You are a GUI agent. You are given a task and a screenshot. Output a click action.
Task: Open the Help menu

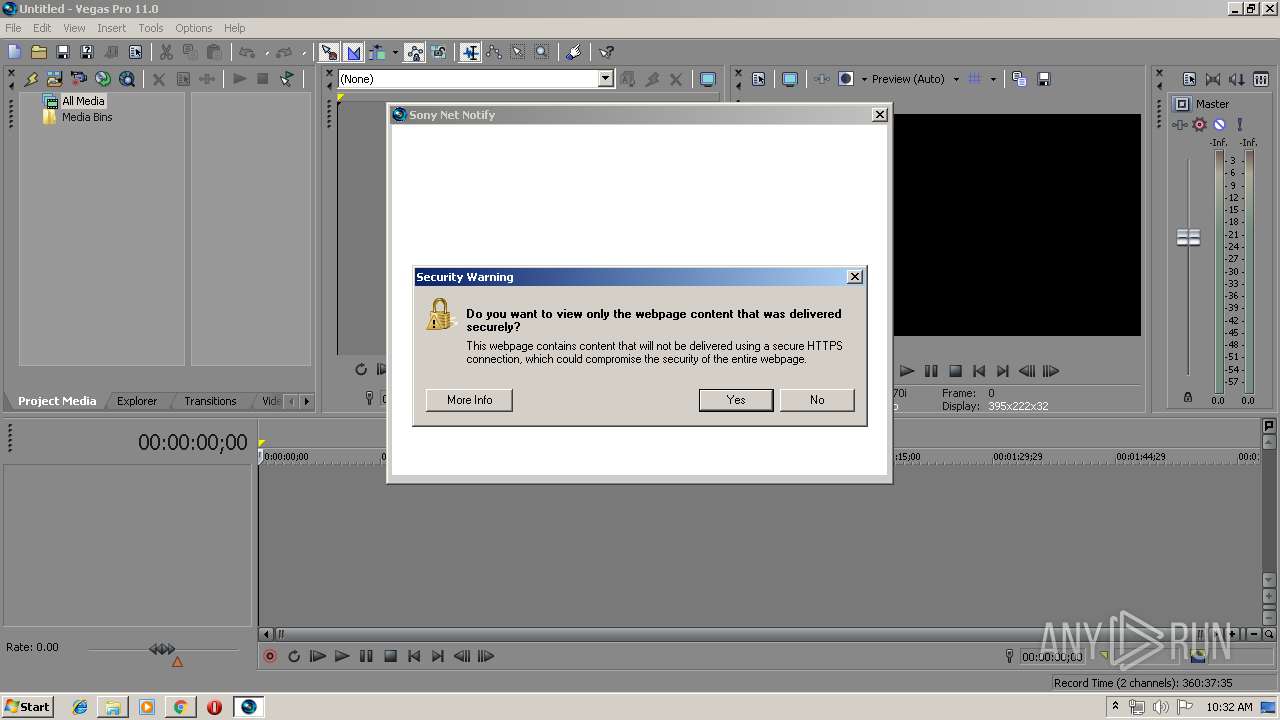tap(235, 28)
